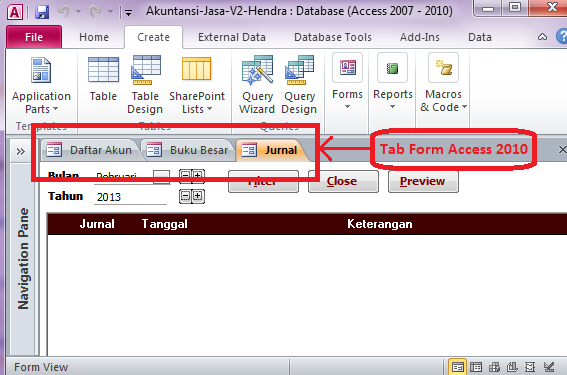Open the Add-Ins ribbon tab

point(419,37)
